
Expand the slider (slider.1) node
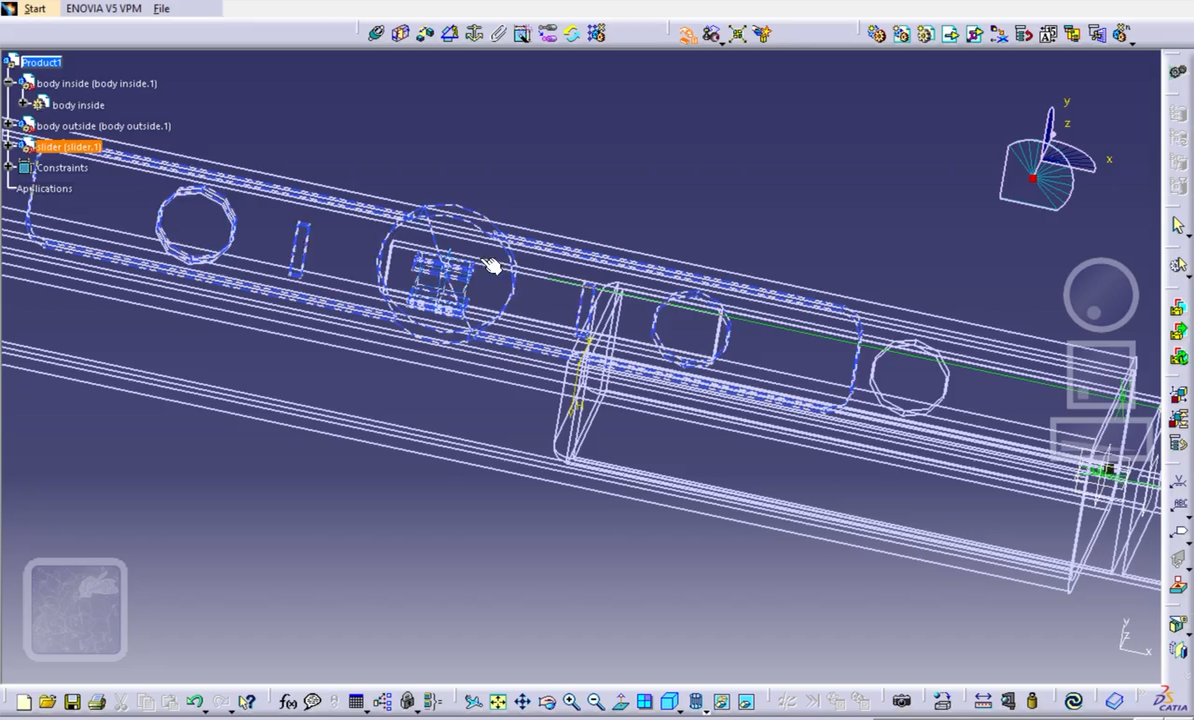pos(8,145)
